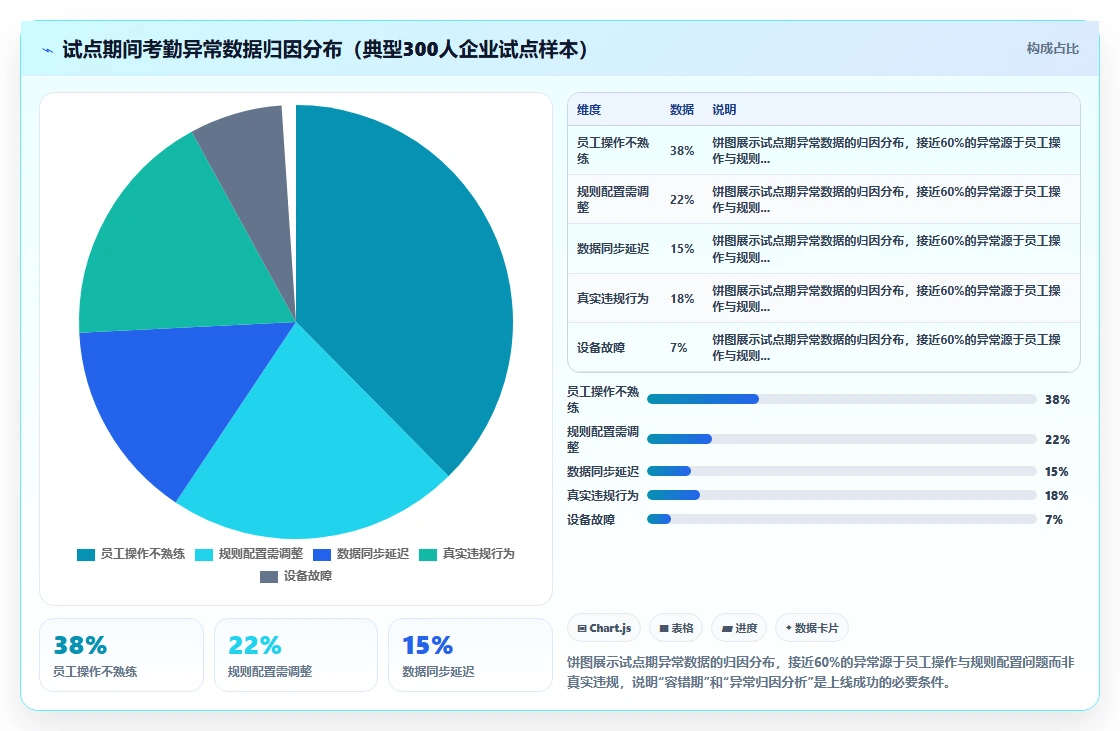Click 设备故障 legend label text
This screenshot has width=1120, height=731.
click(x=308, y=576)
